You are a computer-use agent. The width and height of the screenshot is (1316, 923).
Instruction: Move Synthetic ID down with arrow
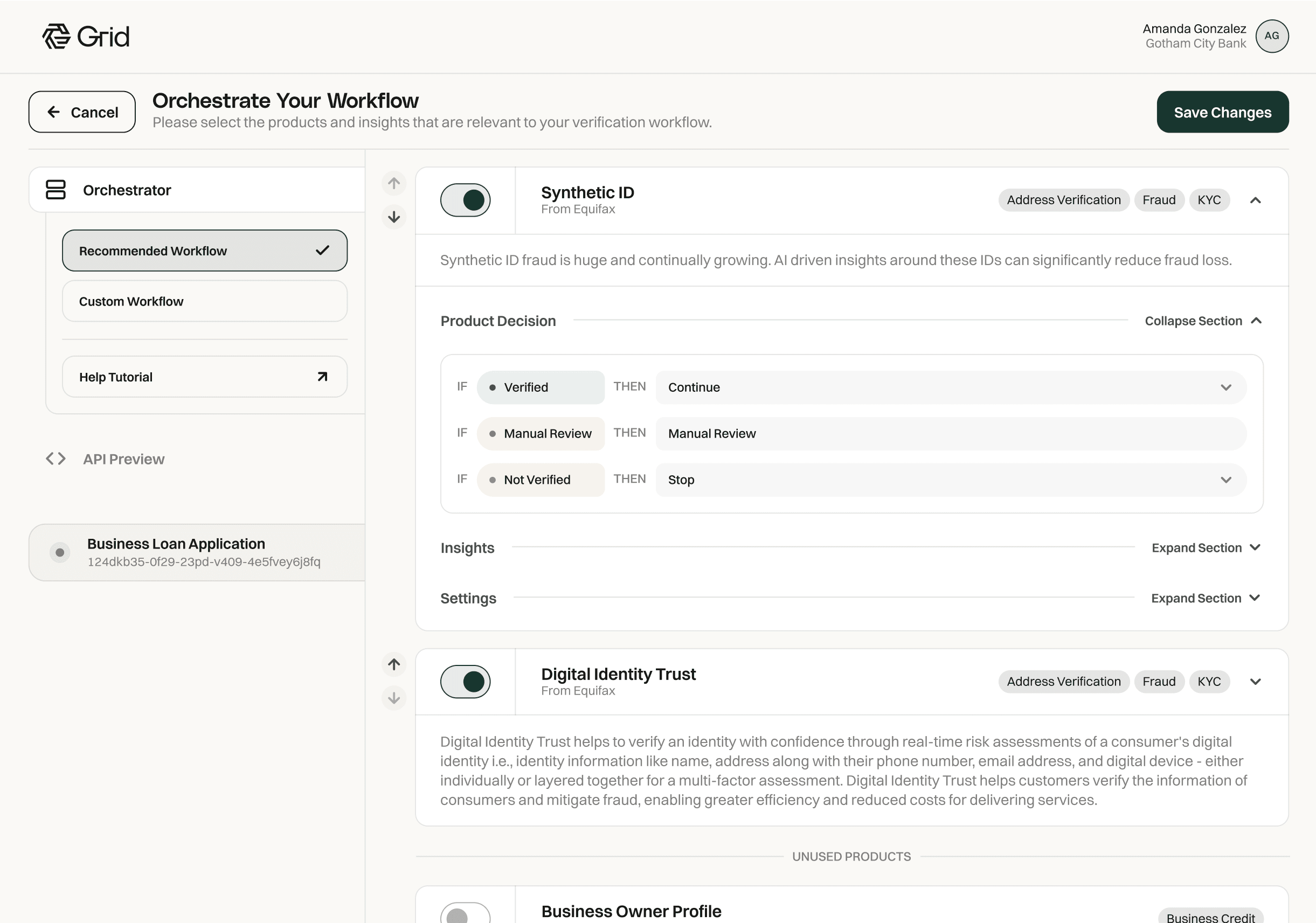click(394, 217)
